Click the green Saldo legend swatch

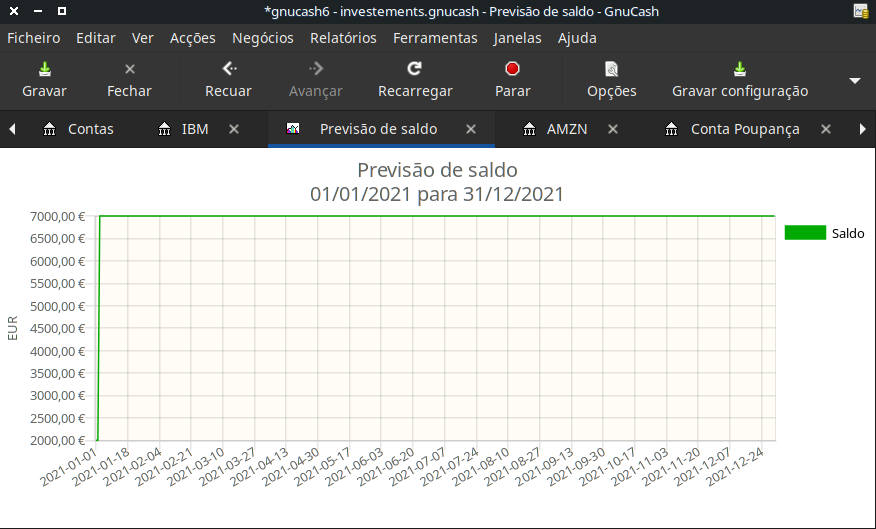pos(805,233)
